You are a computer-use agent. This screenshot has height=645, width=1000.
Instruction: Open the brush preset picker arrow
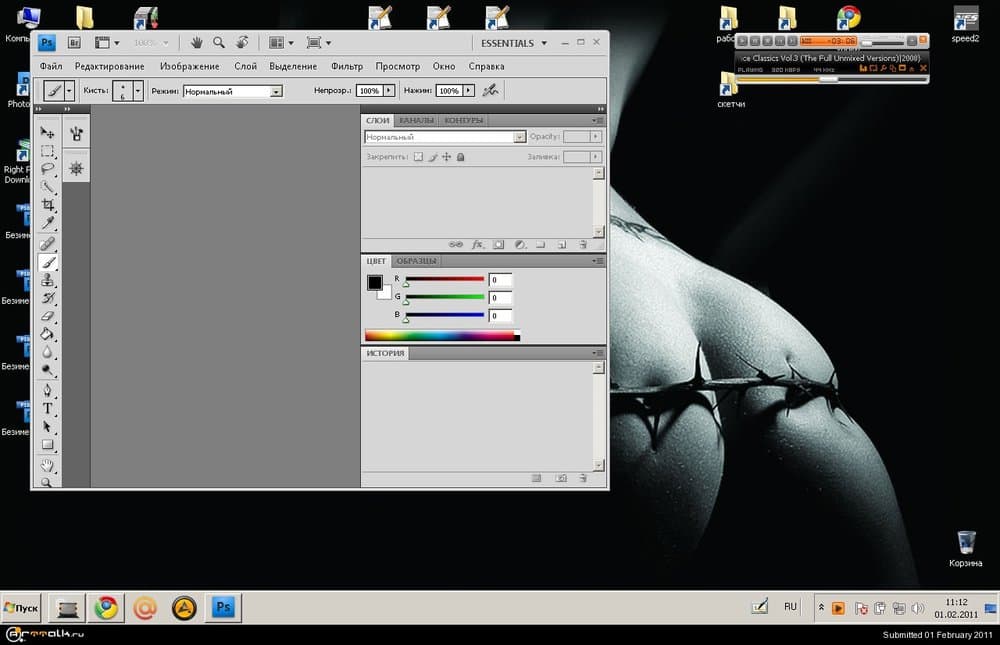pyautogui.click(x=138, y=90)
